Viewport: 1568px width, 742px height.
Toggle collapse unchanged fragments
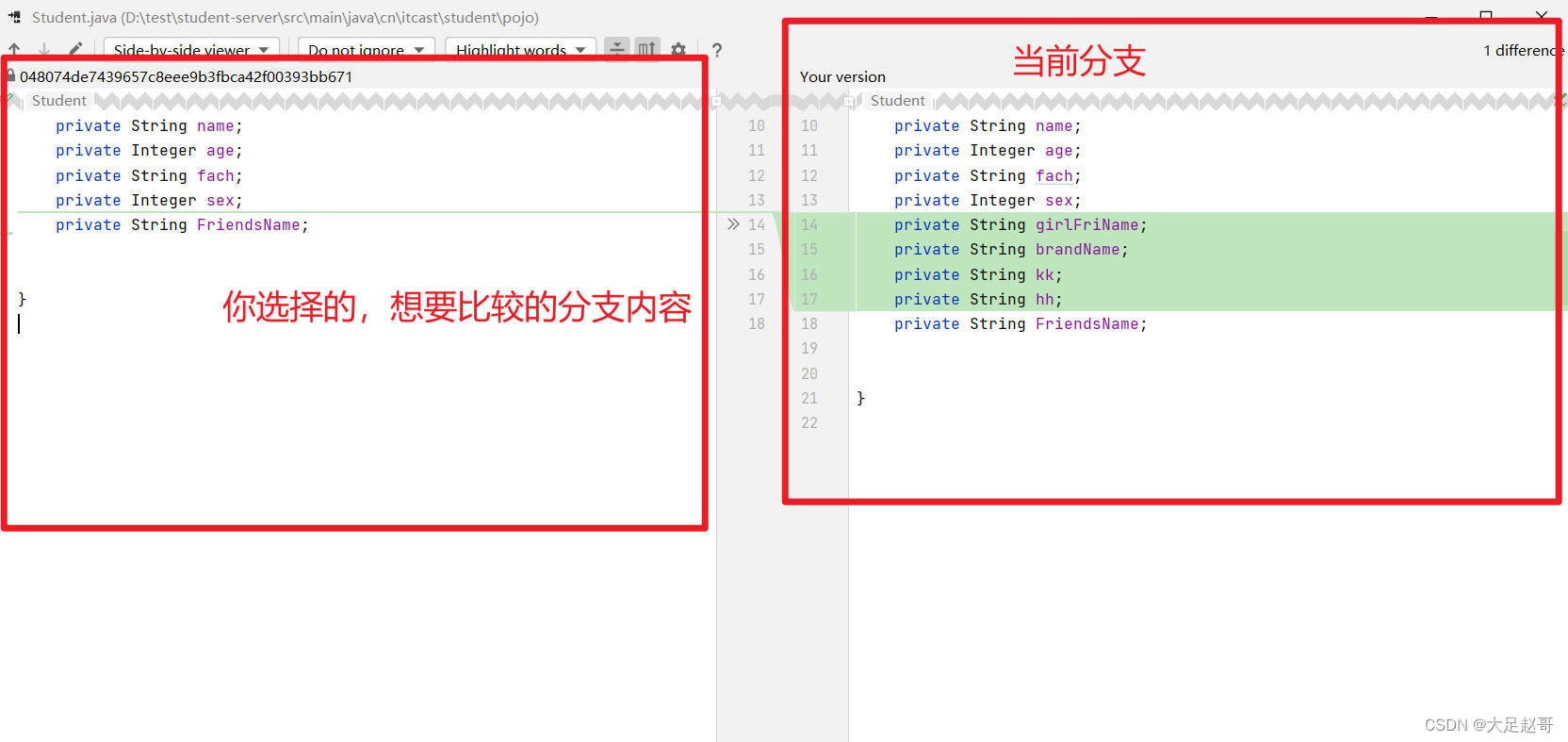[617, 49]
